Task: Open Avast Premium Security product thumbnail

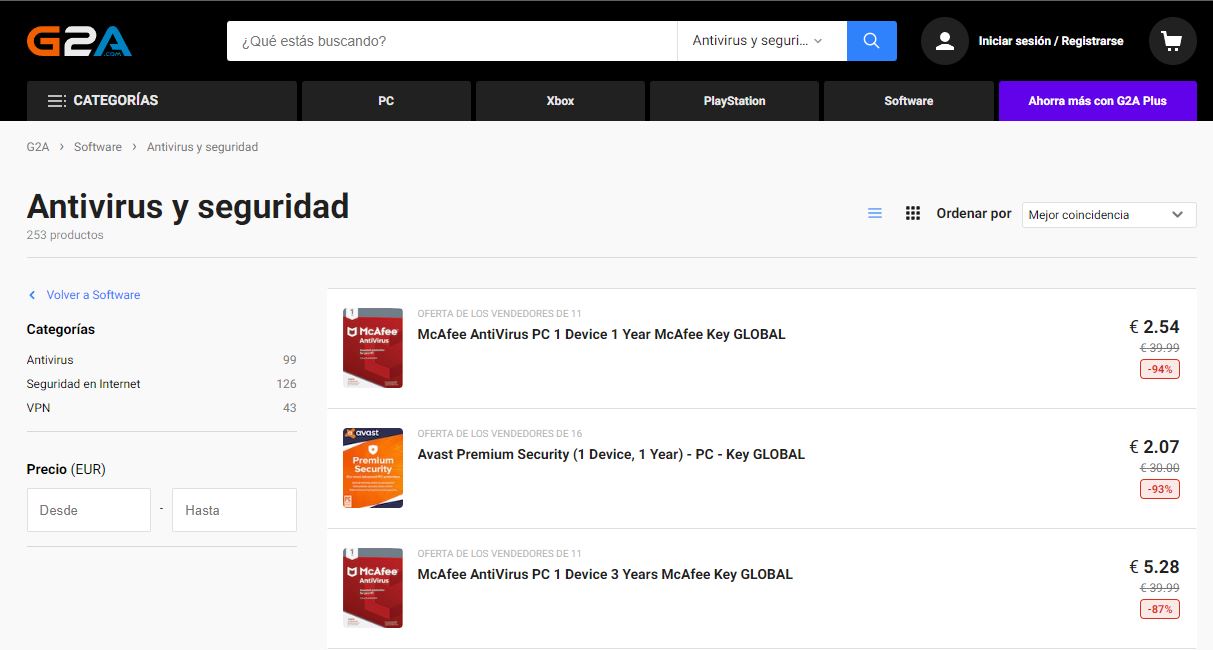Action: (372, 468)
